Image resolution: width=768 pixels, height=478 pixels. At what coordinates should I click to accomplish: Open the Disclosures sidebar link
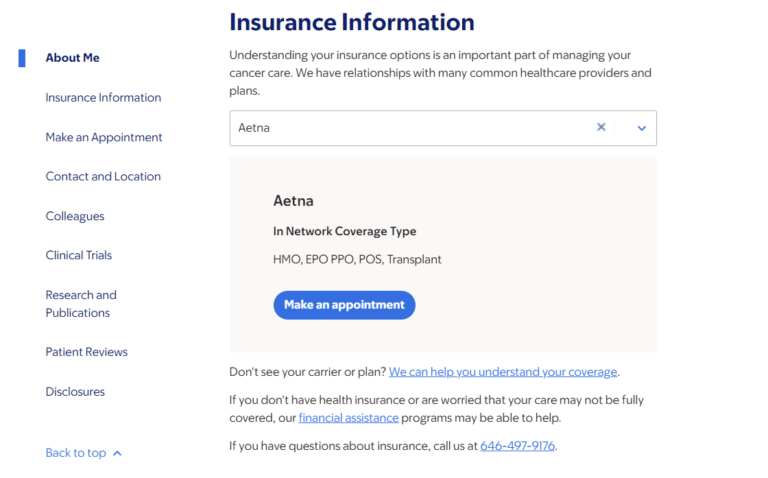click(75, 392)
